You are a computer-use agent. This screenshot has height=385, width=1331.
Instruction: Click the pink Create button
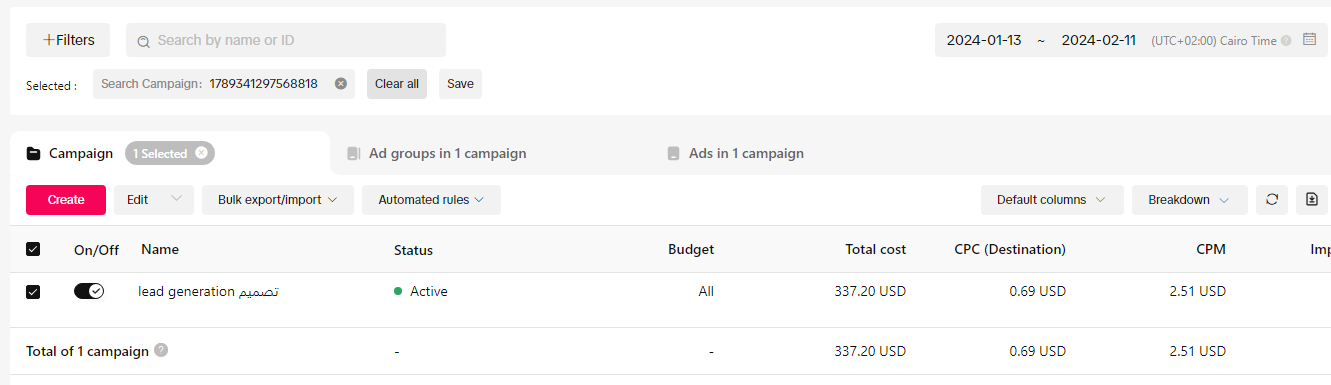point(66,200)
